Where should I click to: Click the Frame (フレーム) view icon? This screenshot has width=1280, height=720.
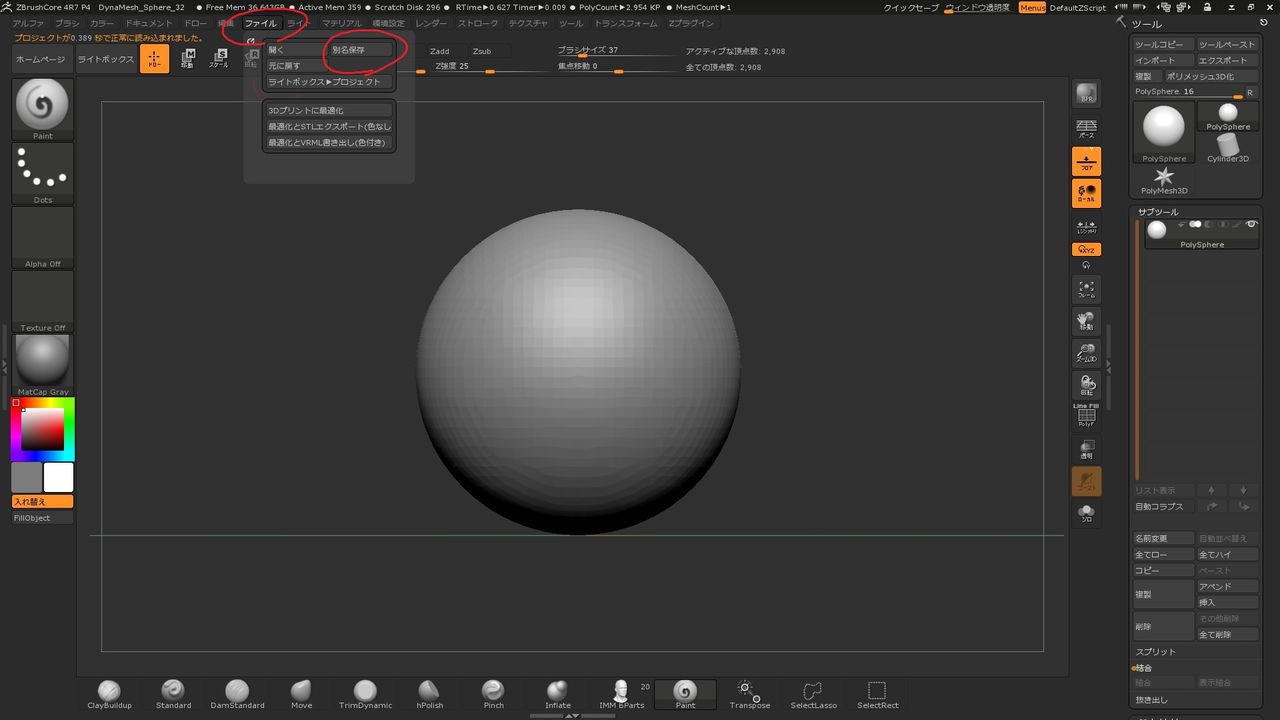[1086, 289]
